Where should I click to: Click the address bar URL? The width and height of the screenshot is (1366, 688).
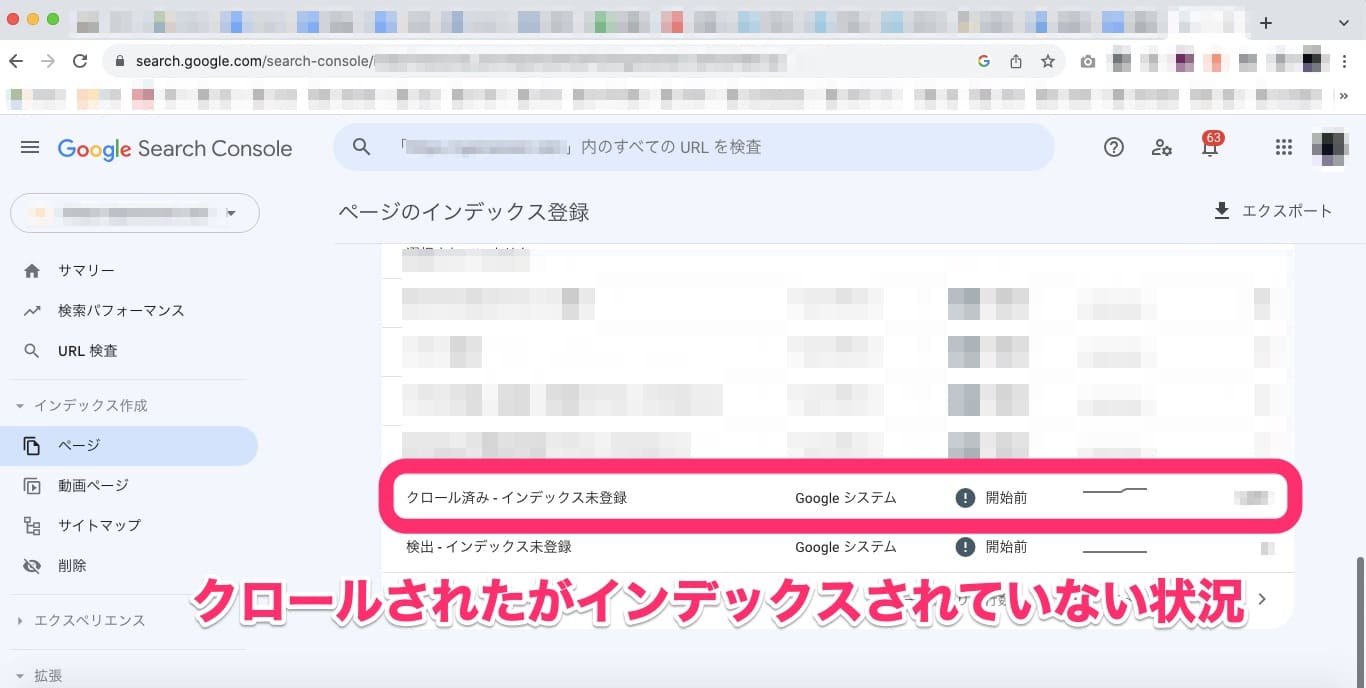pos(460,61)
